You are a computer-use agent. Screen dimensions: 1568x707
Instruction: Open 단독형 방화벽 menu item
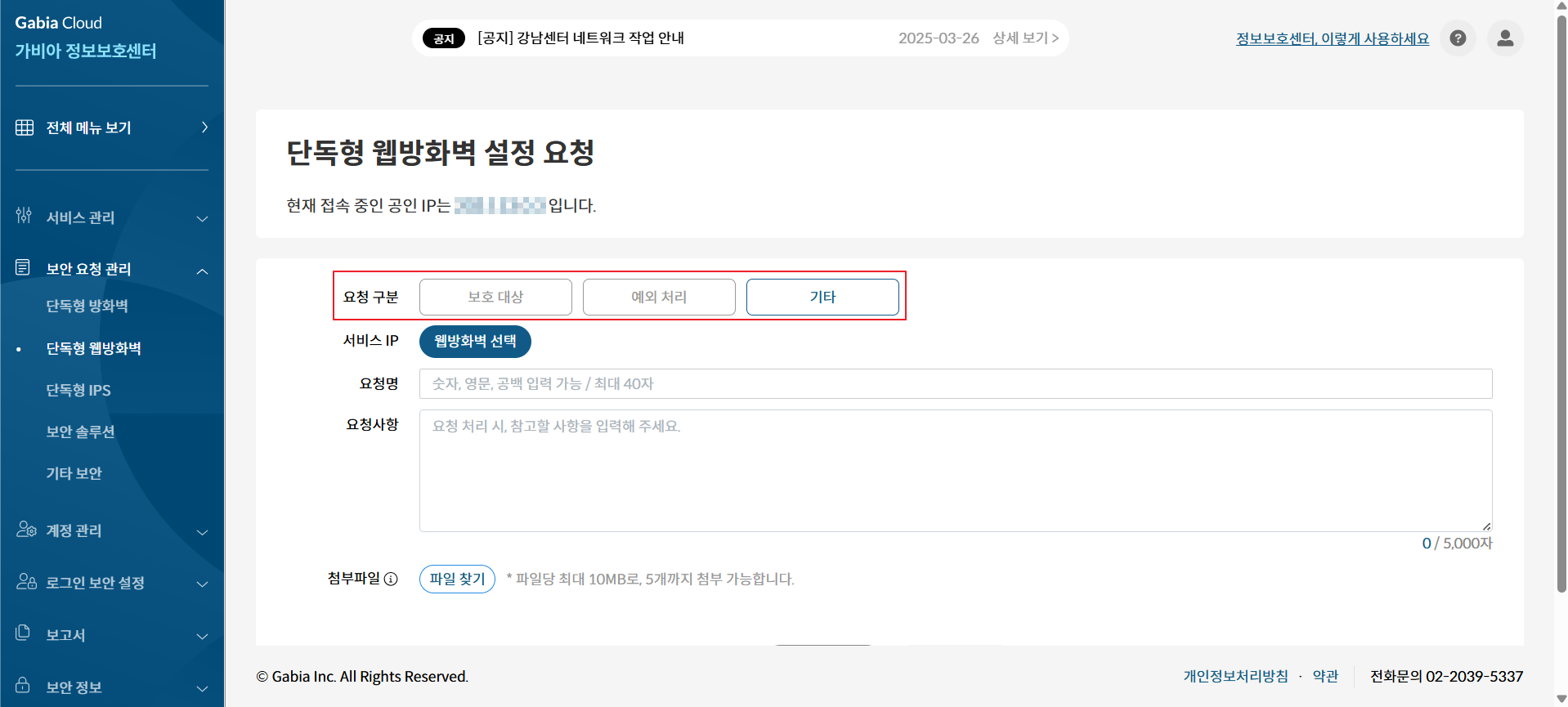(x=87, y=306)
